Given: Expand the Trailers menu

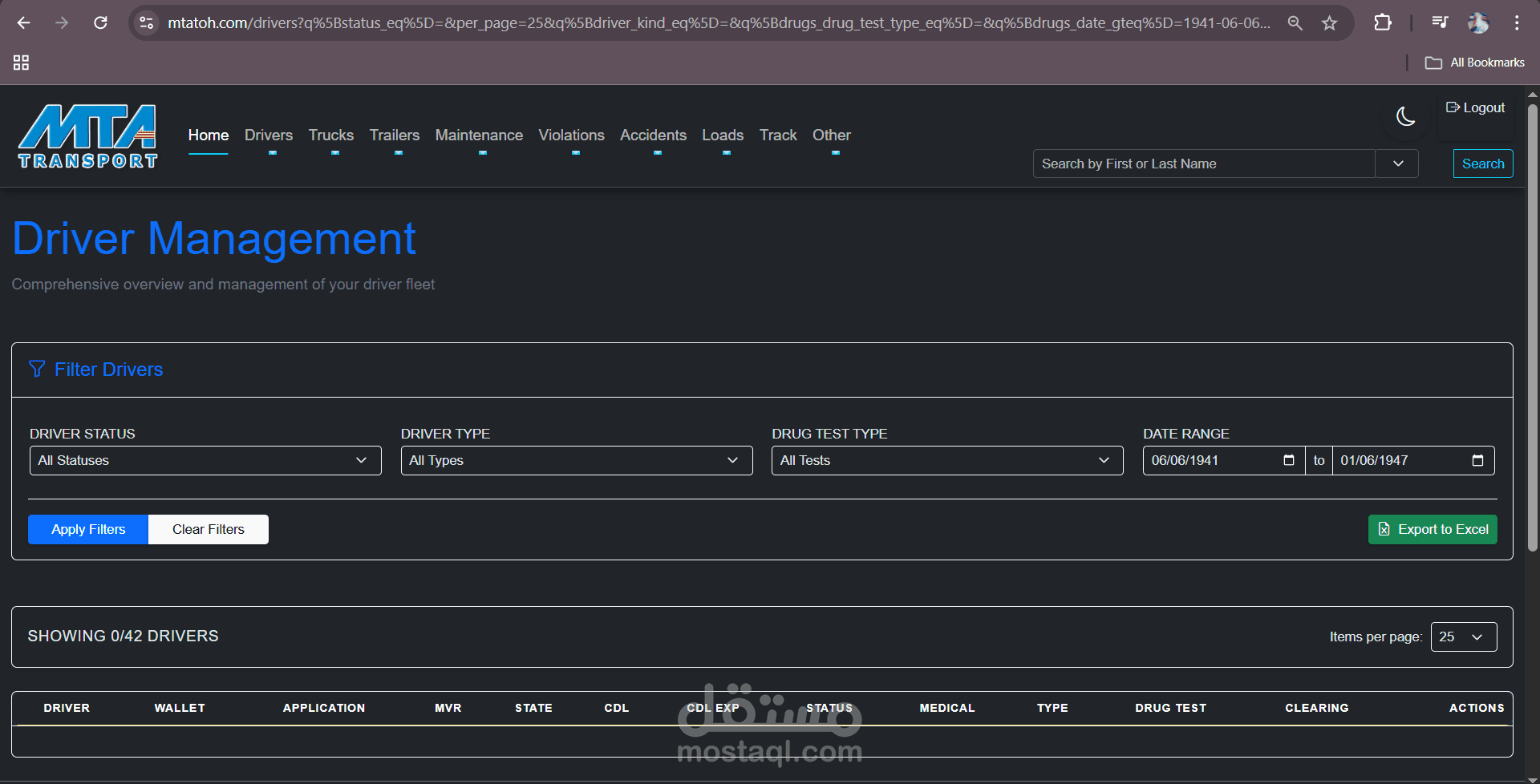Looking at the screenshot, I should [395, 135].
